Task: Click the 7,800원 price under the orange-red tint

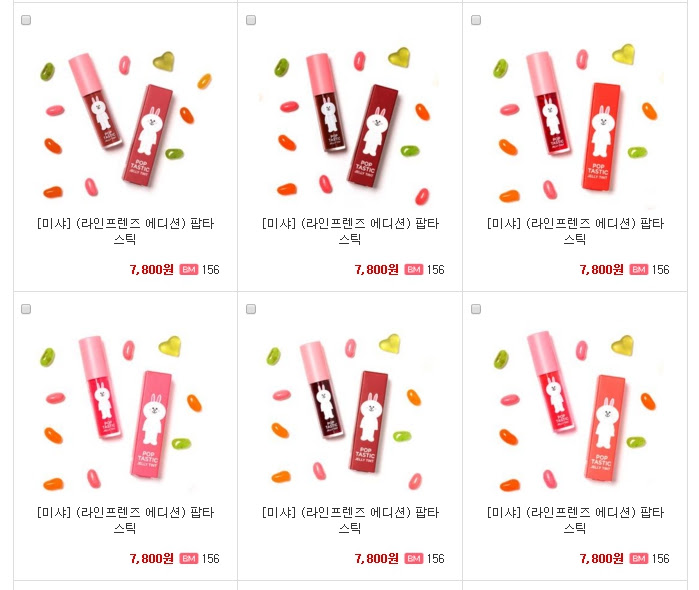Action: coord(601,269)
